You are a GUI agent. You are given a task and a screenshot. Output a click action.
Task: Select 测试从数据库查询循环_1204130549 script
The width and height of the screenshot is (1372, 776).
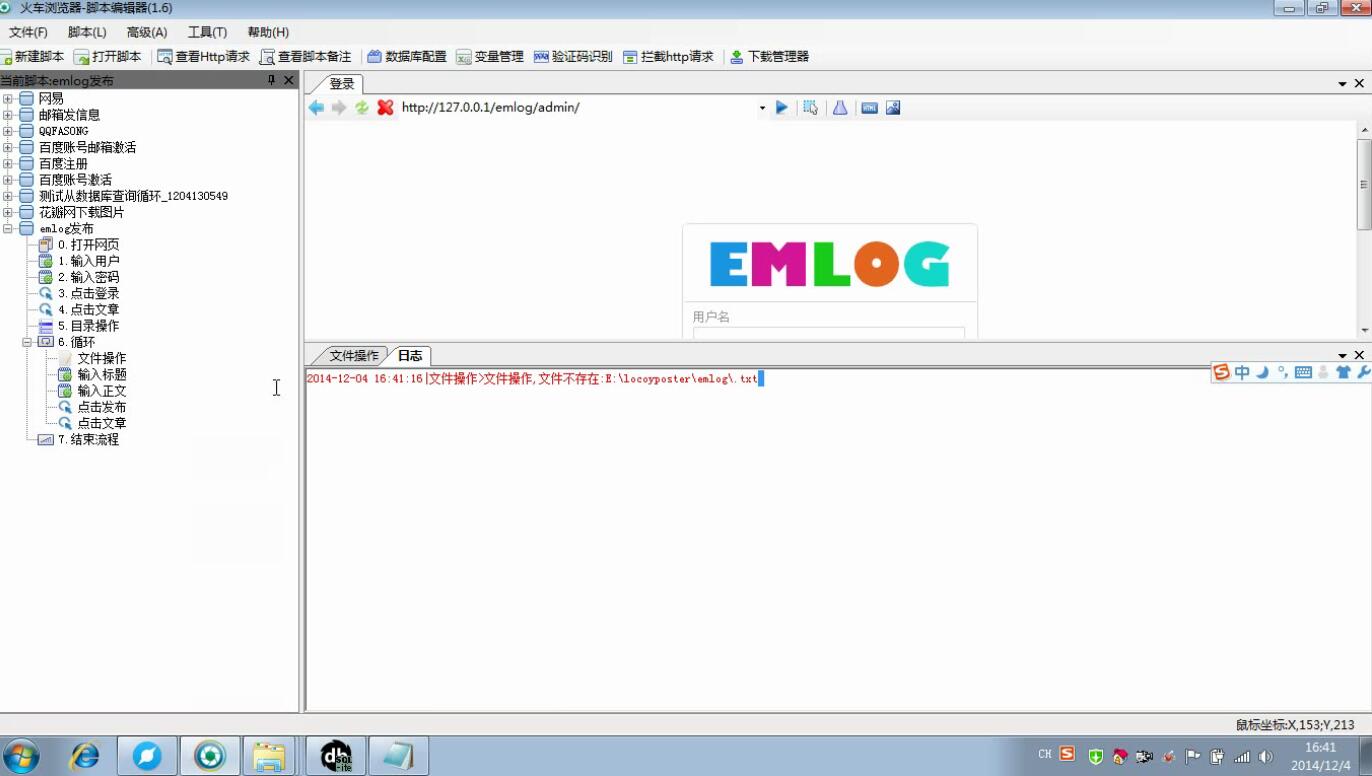133,196
